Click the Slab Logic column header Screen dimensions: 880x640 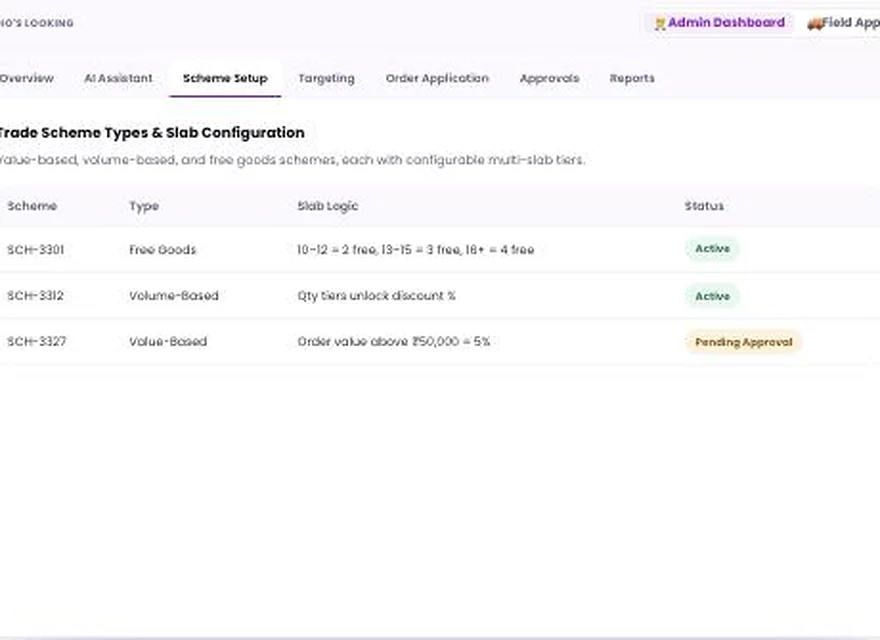(328, 206)
